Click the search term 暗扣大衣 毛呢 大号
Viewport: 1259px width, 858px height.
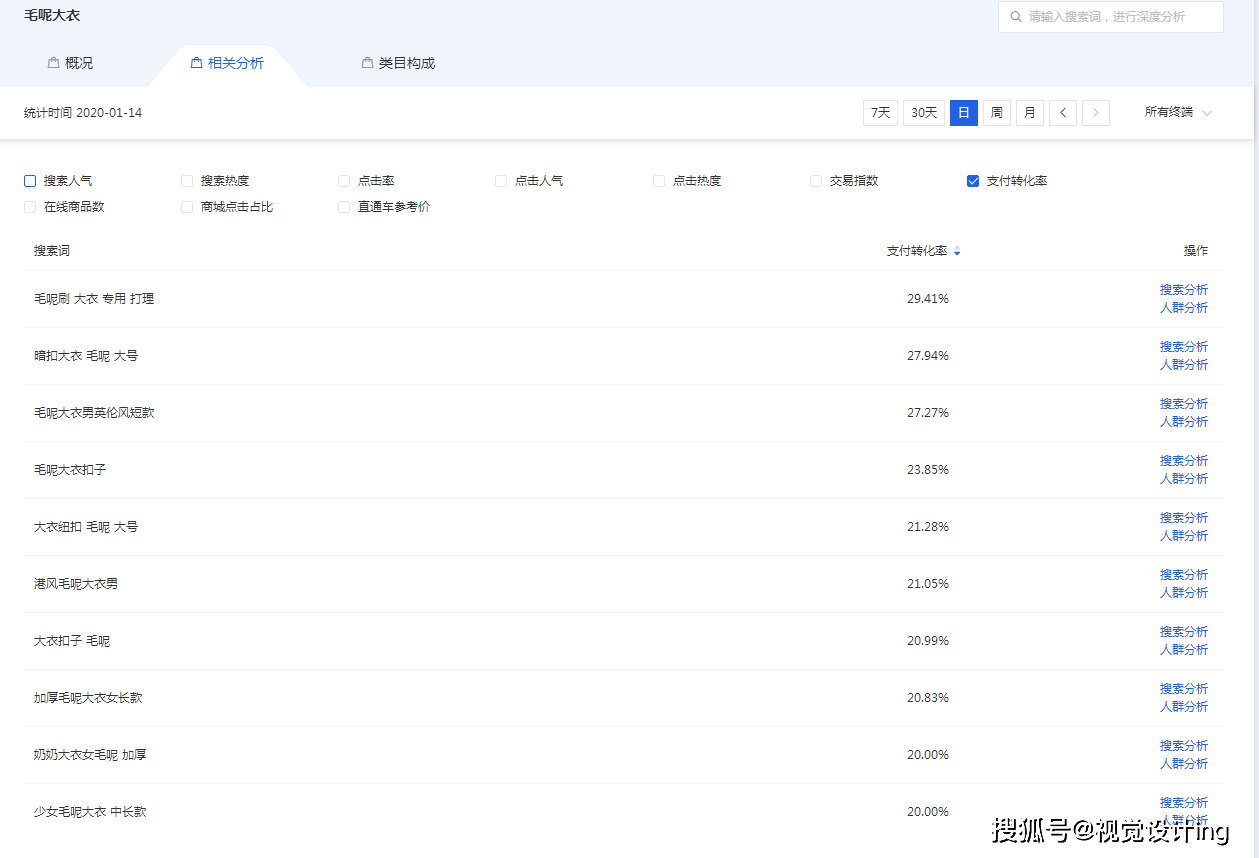point(86,356)
